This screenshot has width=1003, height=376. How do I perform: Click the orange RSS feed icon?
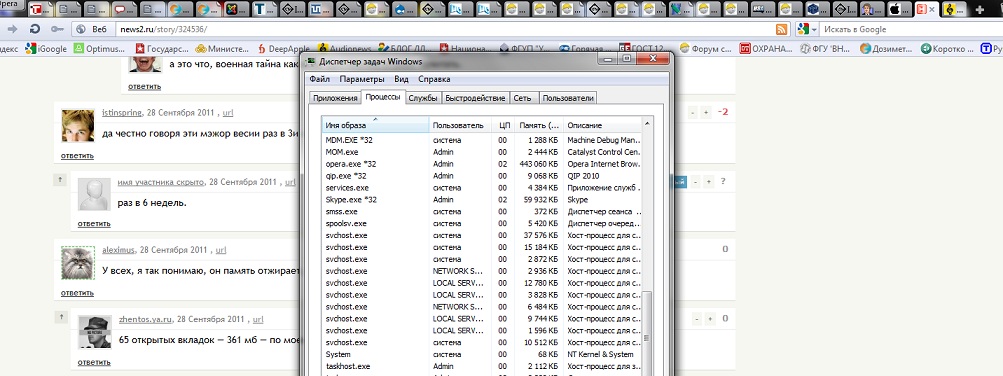pyautogui.click(x=782, y=29)
